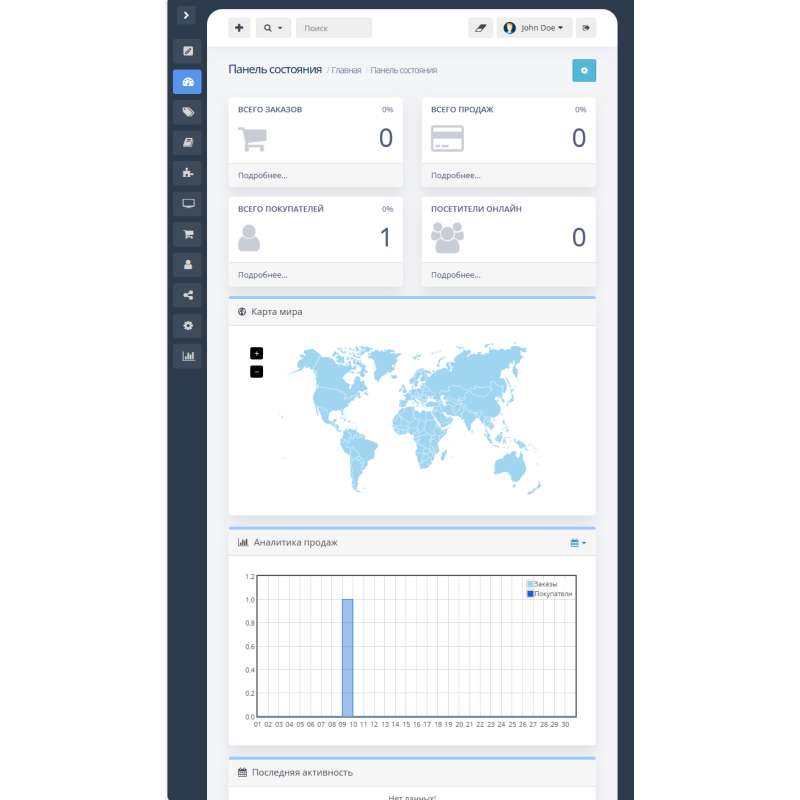Screen dimensions: 800x800
Task: Open the calendar dropdown on Аналитика продаж
Action: (x=577, y=542)
